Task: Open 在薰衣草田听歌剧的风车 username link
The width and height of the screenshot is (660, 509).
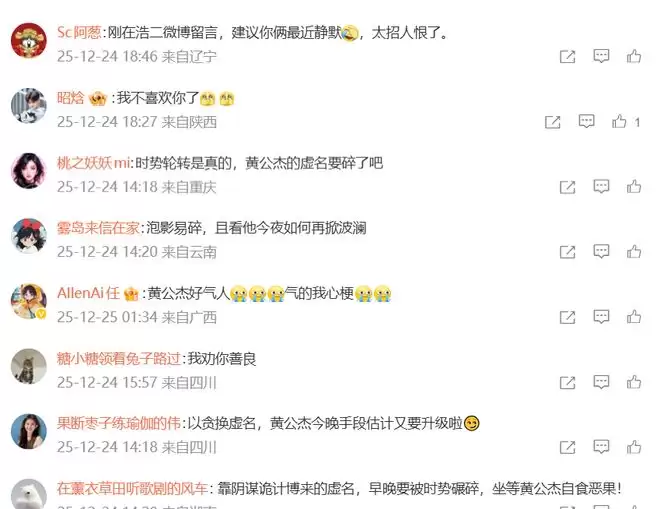Action: tap(133, 488)
